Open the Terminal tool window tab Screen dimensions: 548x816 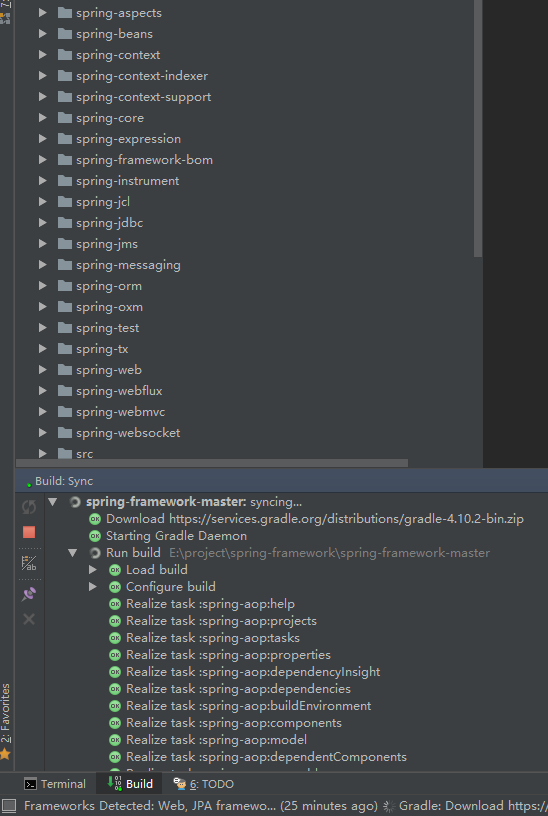(x=55, y=784)
